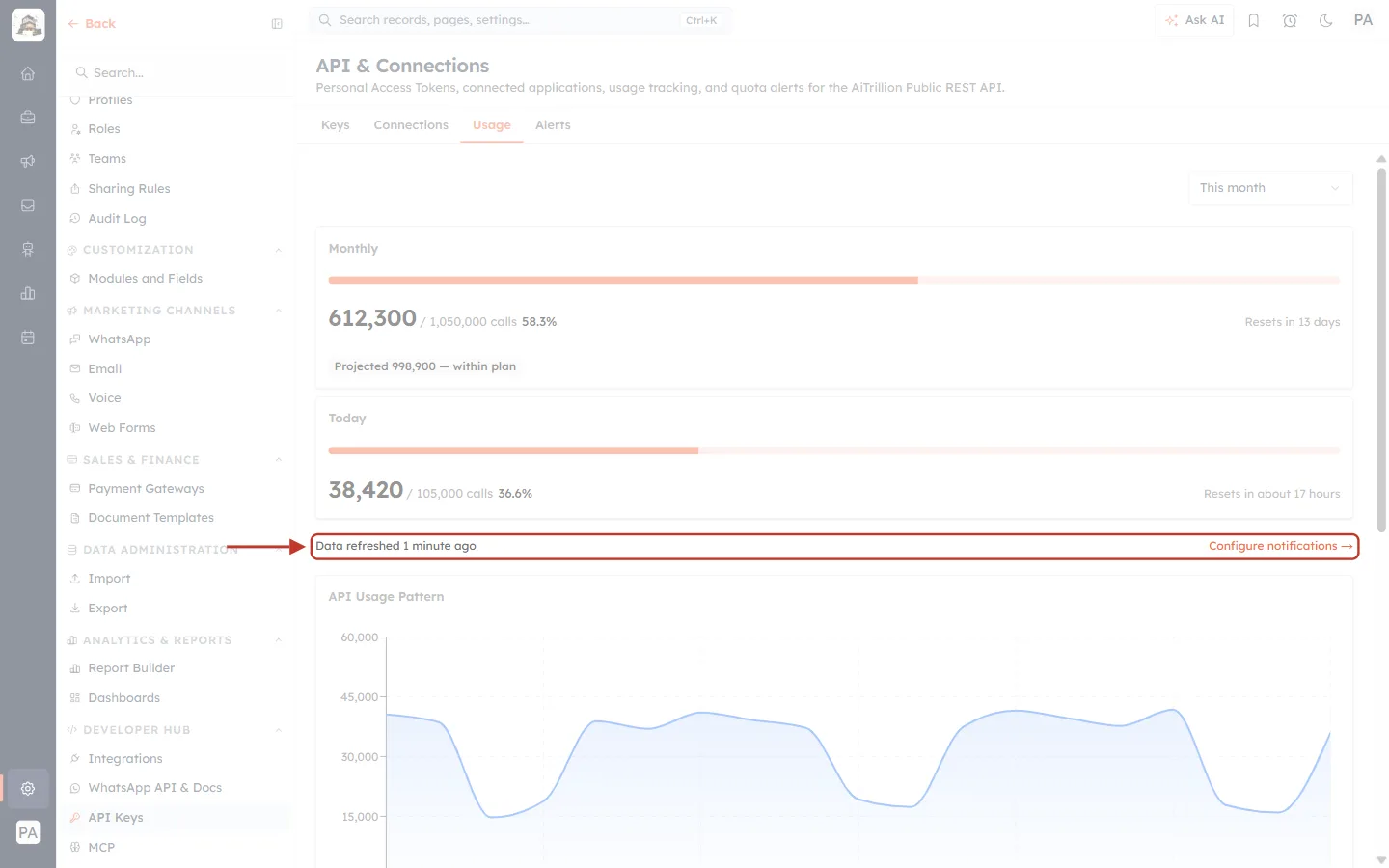Collapse the Analytics & Reports section

278,640
